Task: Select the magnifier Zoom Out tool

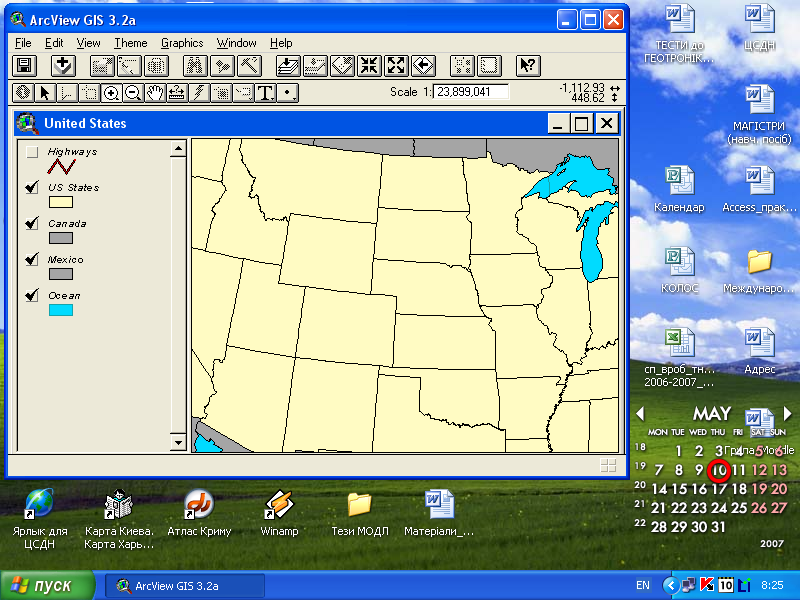Action: pyautogui.click(x=133, y=93)
